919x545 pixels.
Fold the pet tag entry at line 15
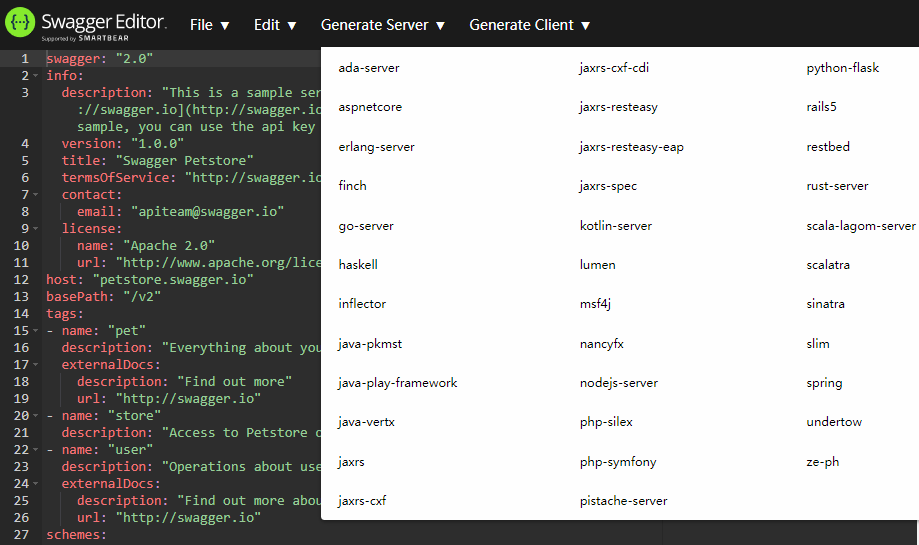(36, 331)
